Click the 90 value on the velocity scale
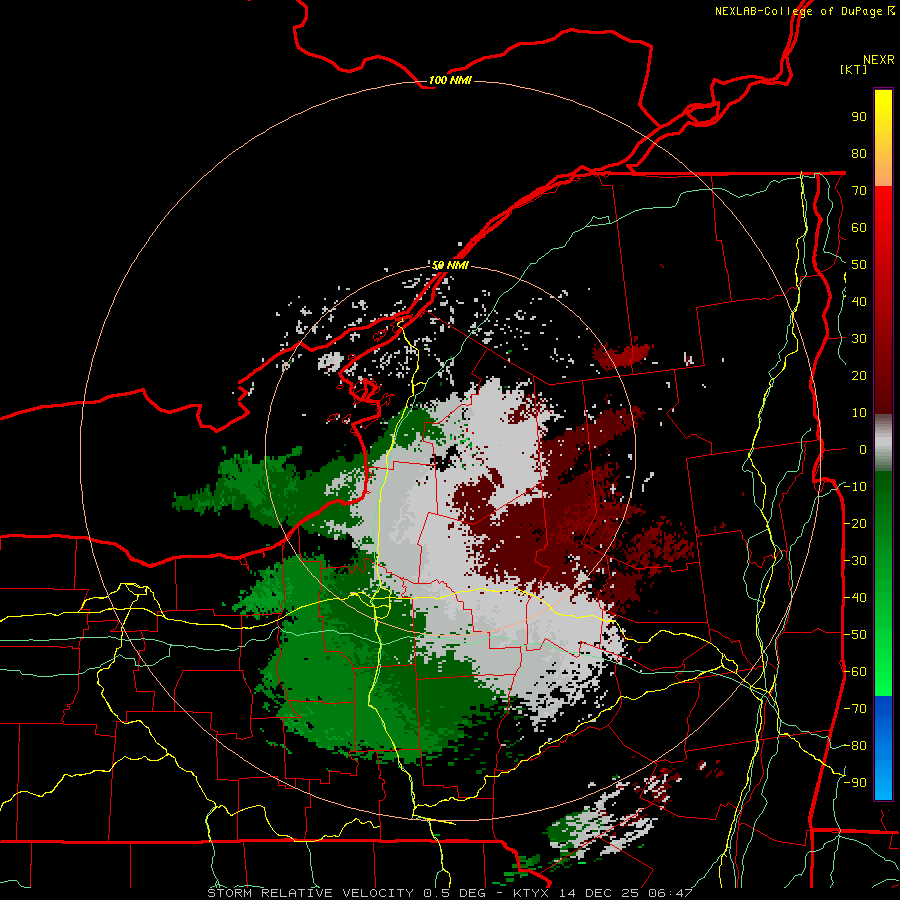Viewport: 900px width, 900px height. point(859,117)
